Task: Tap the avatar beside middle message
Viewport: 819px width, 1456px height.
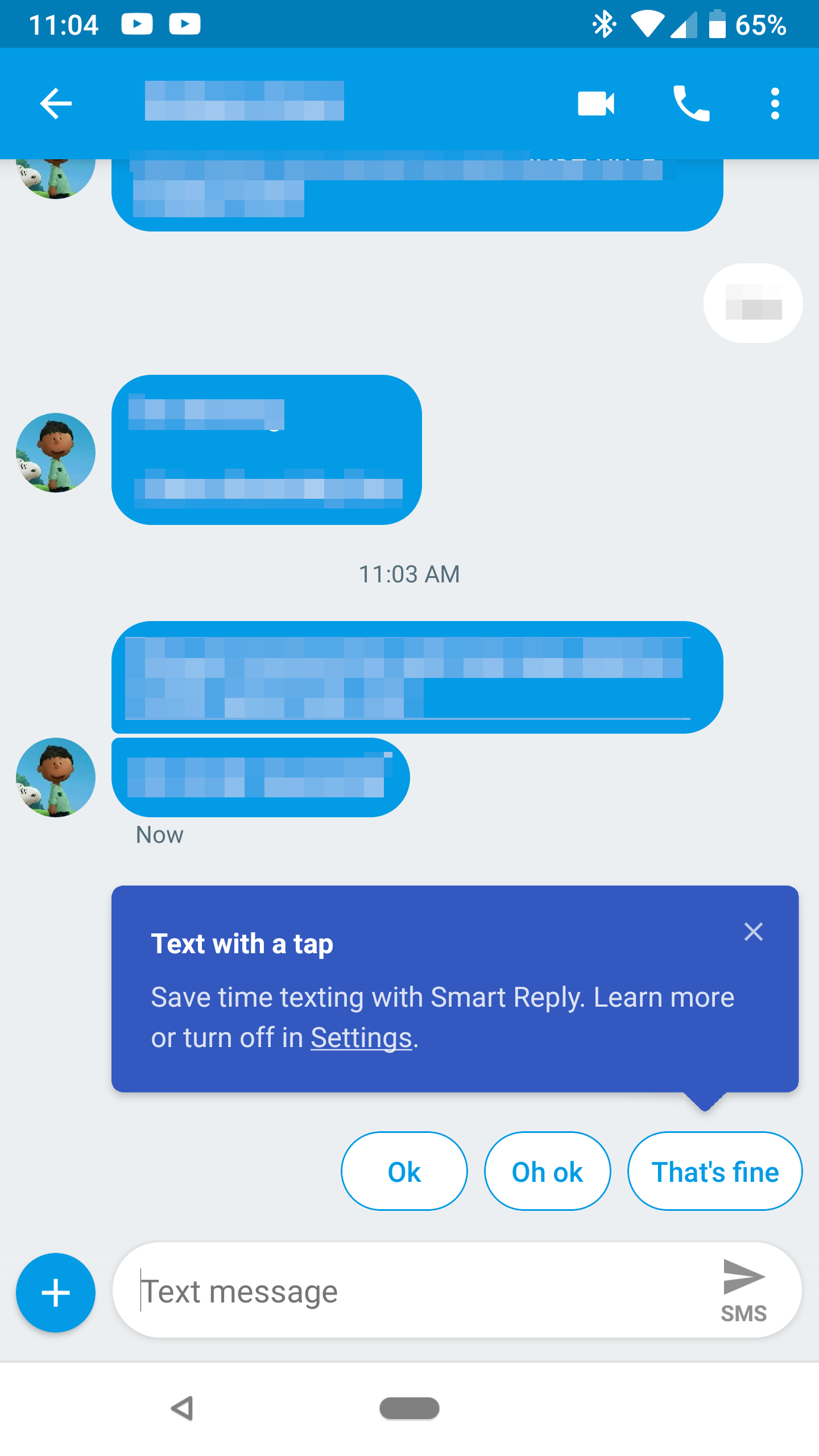Action: point(56,453)
